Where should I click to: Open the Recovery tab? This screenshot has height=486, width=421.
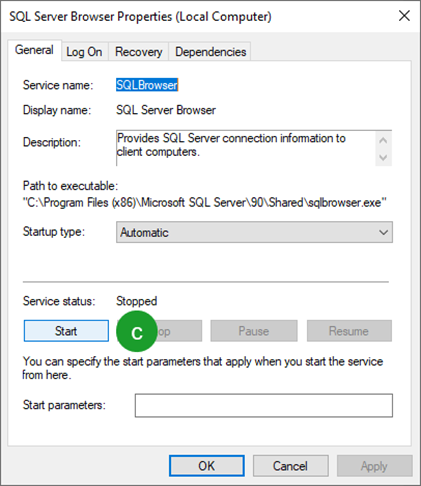click(138, 52)
